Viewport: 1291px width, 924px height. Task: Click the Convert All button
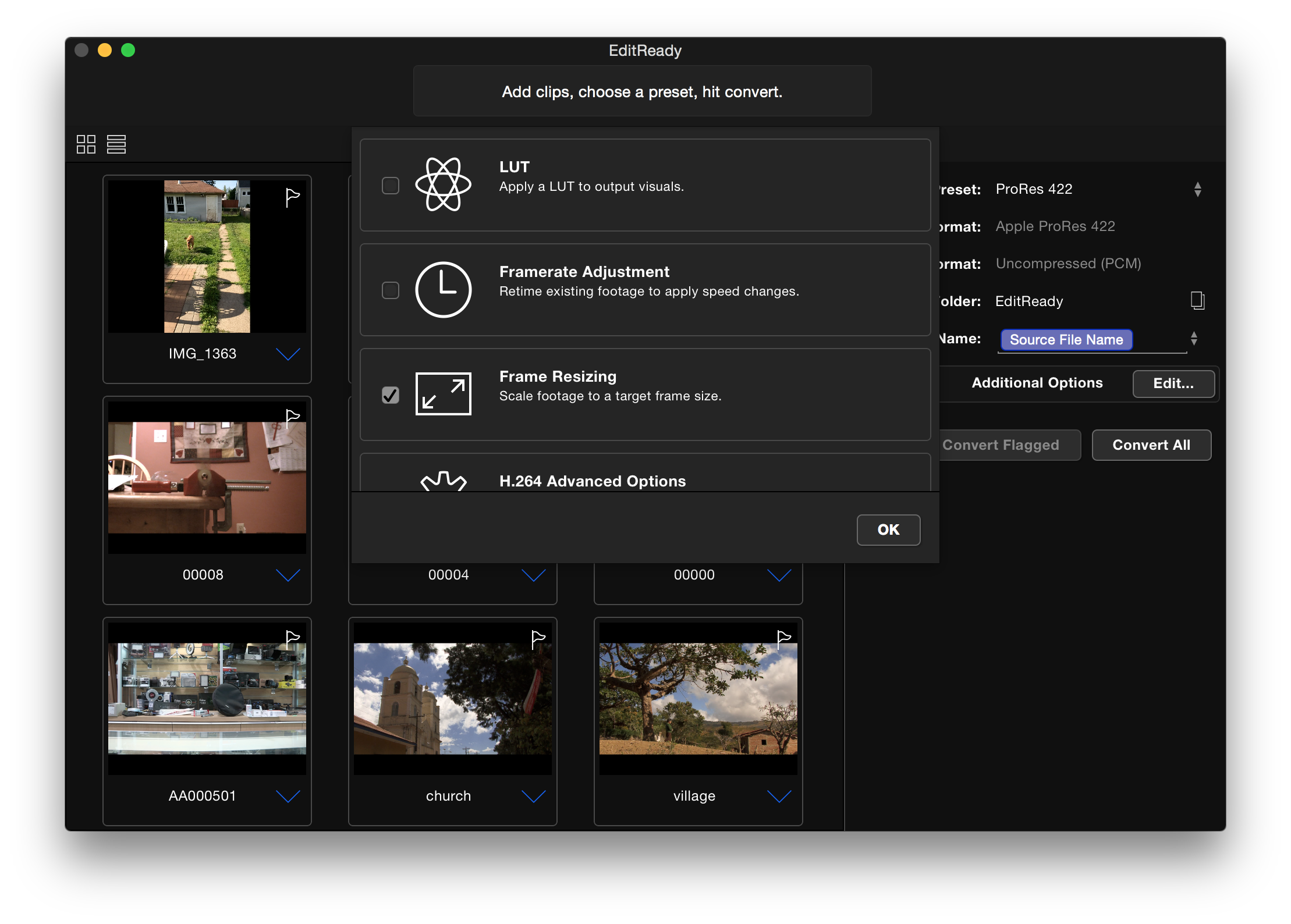(1151, 445)
